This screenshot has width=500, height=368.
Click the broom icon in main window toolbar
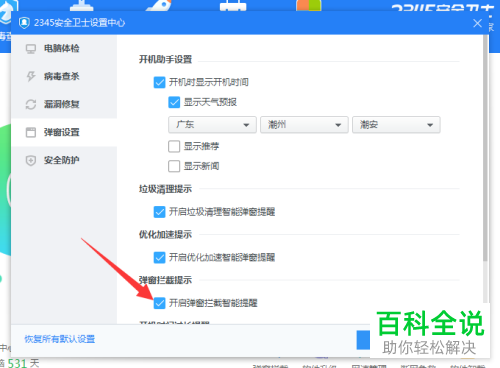82,5
